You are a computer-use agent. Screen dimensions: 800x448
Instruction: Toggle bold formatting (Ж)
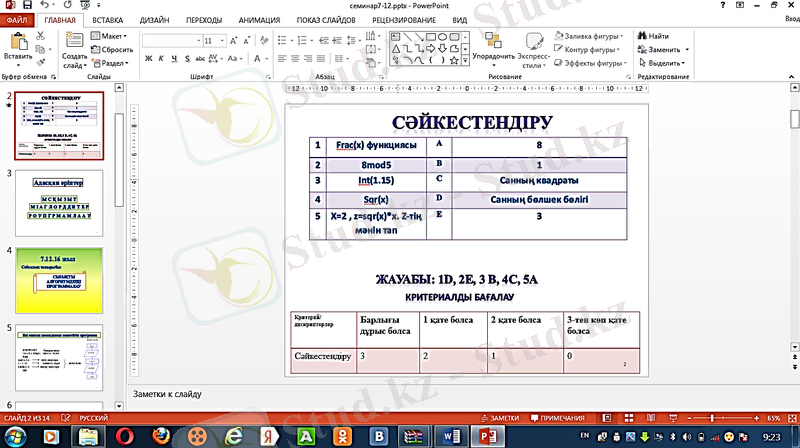(147, 58)
